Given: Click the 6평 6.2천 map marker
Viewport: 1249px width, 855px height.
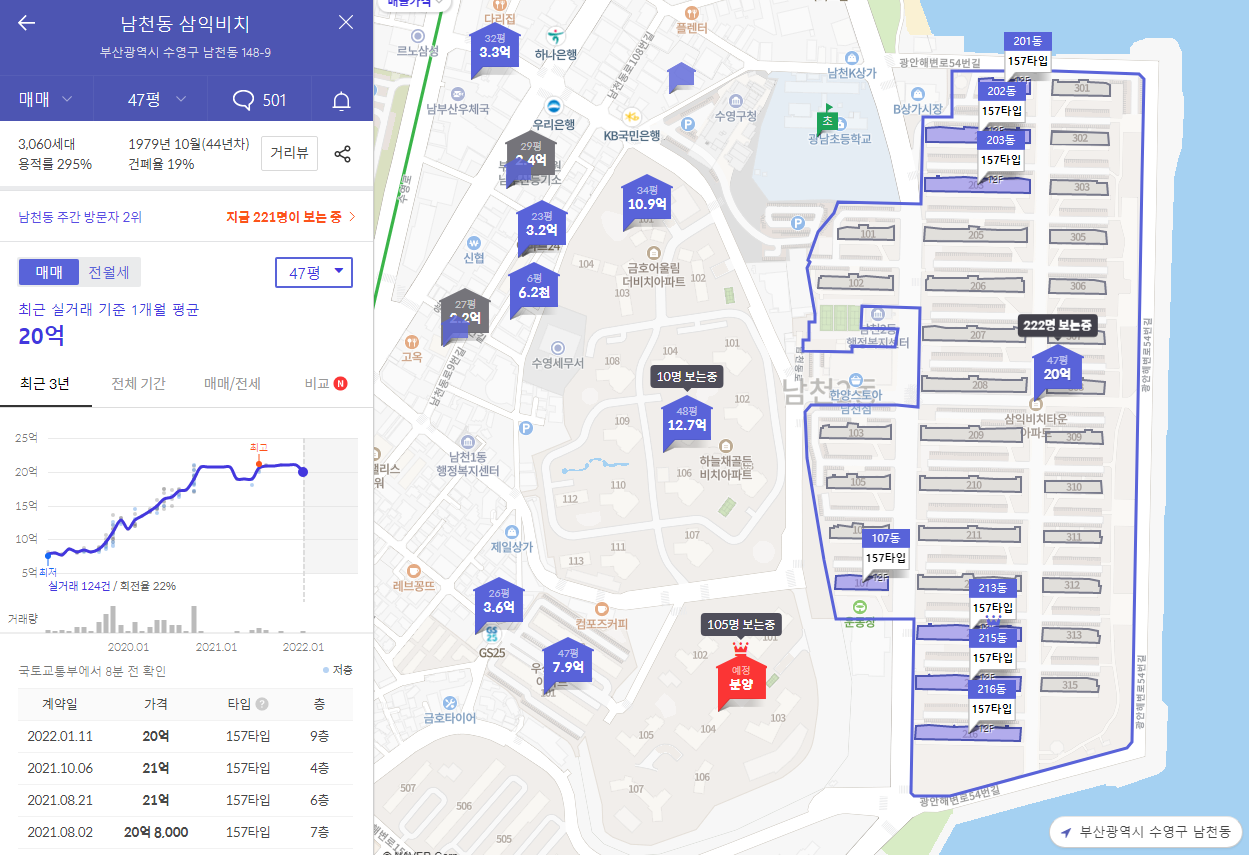Looking at the screenshot, I should 533,292.
